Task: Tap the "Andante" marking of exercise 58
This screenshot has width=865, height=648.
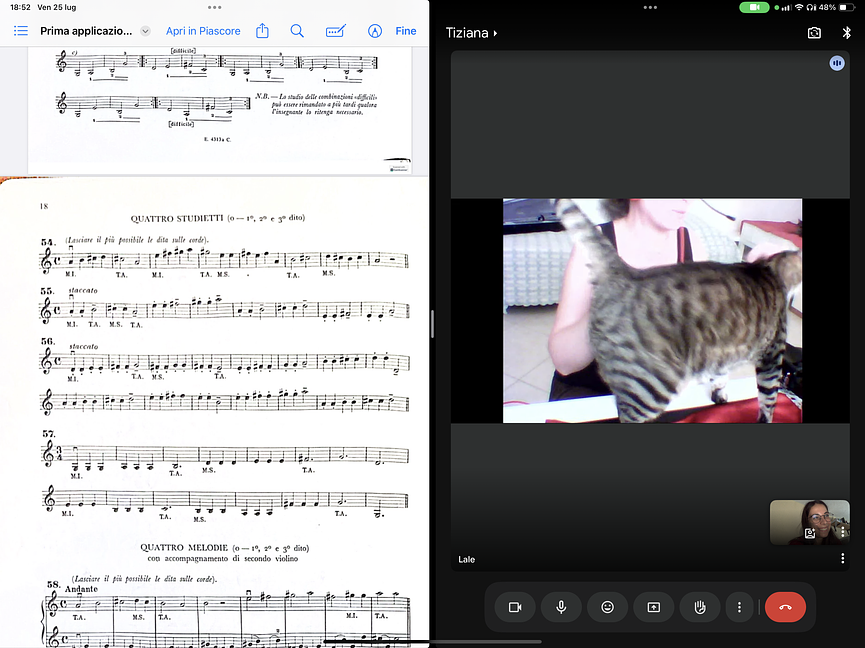Action: pos(81,589)
